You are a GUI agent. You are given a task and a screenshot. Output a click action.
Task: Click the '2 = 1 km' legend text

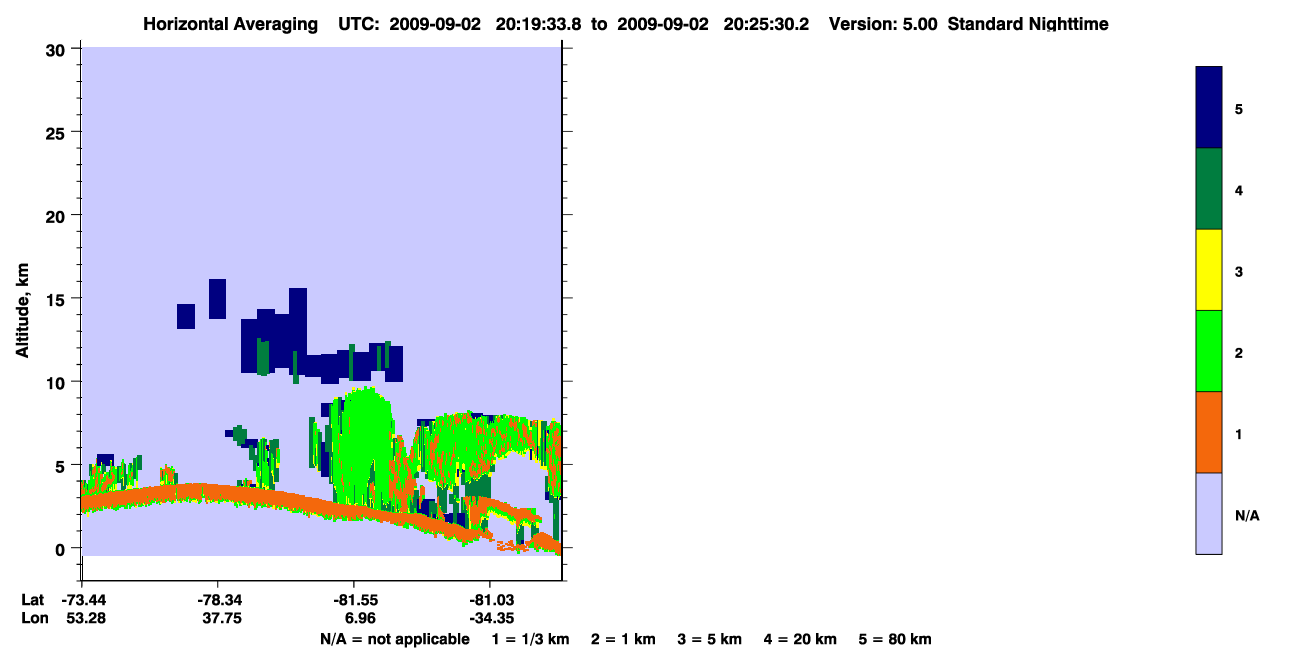click(623, 639)
